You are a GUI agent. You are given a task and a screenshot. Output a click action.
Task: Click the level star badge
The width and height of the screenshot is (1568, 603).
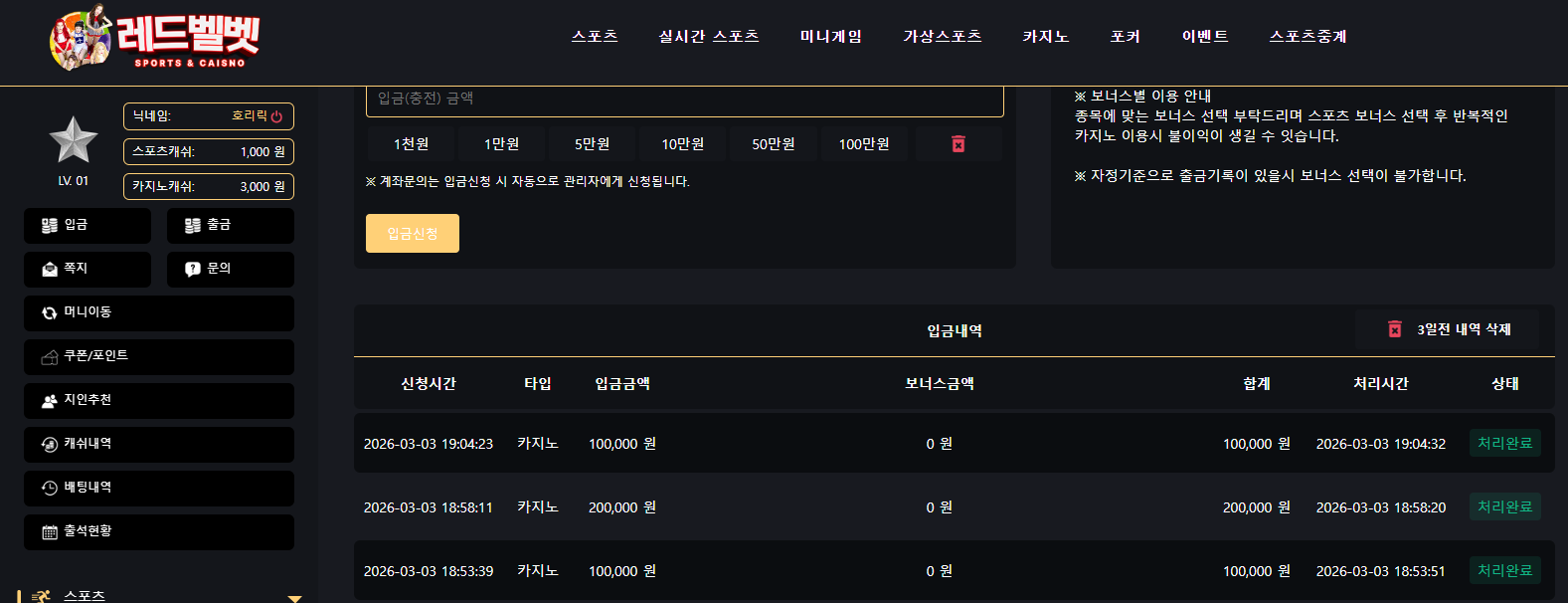coord(74,139)
